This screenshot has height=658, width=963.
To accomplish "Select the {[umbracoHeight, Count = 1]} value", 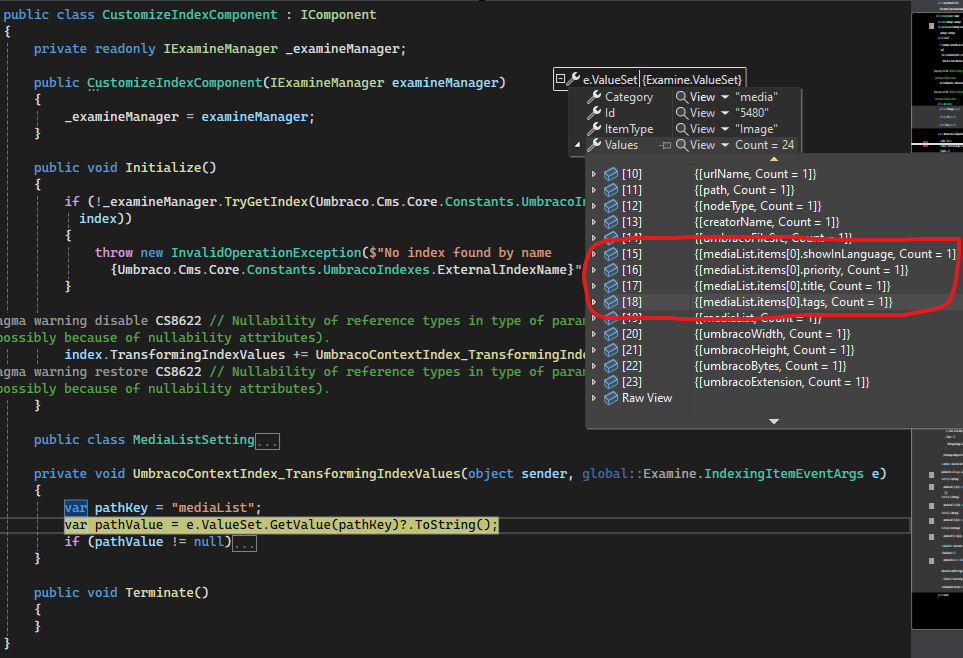I will click(774, 350).
